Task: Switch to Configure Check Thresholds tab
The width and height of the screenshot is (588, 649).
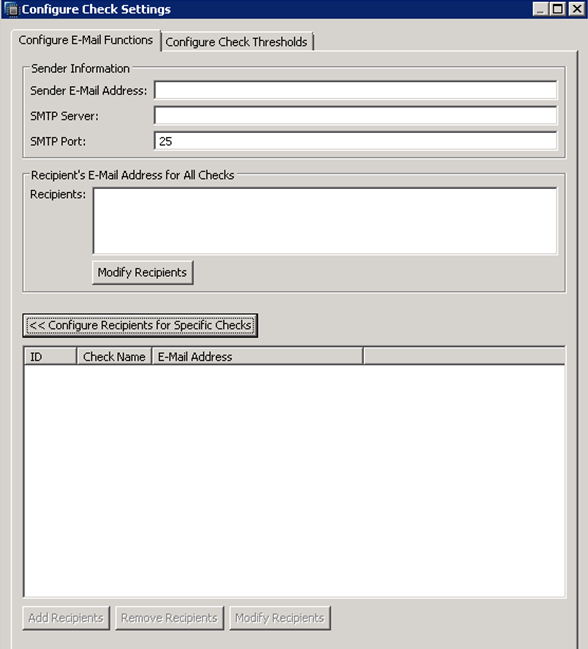Action: coord(237,42)
